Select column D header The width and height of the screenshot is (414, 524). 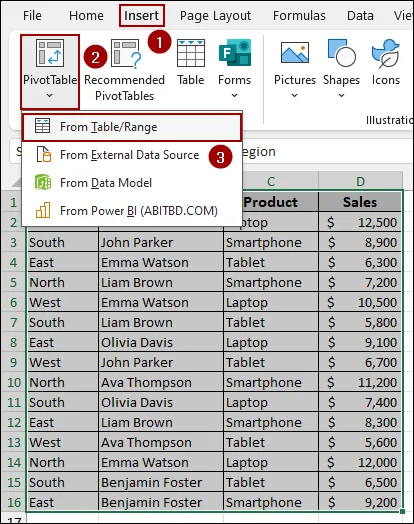click(360, 181)
